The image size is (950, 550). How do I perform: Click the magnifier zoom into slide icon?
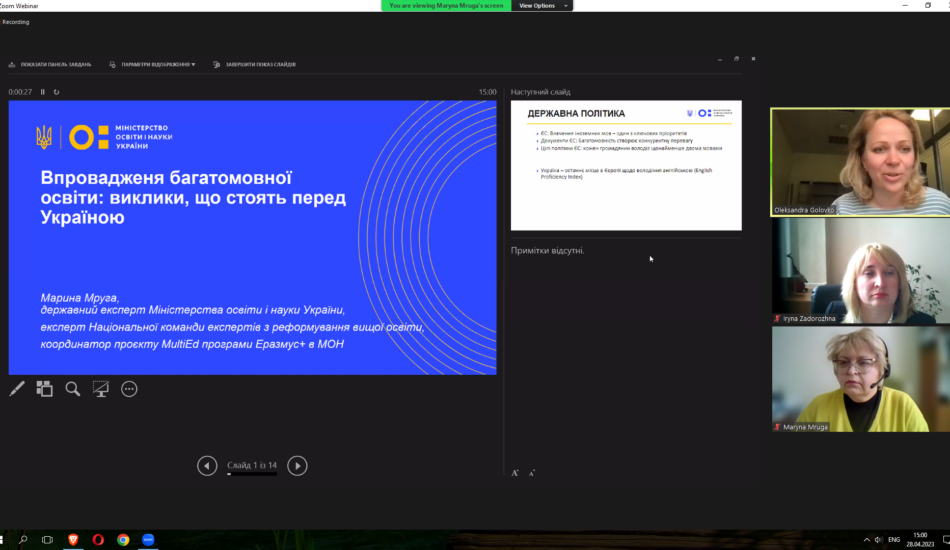click(73, 389)
